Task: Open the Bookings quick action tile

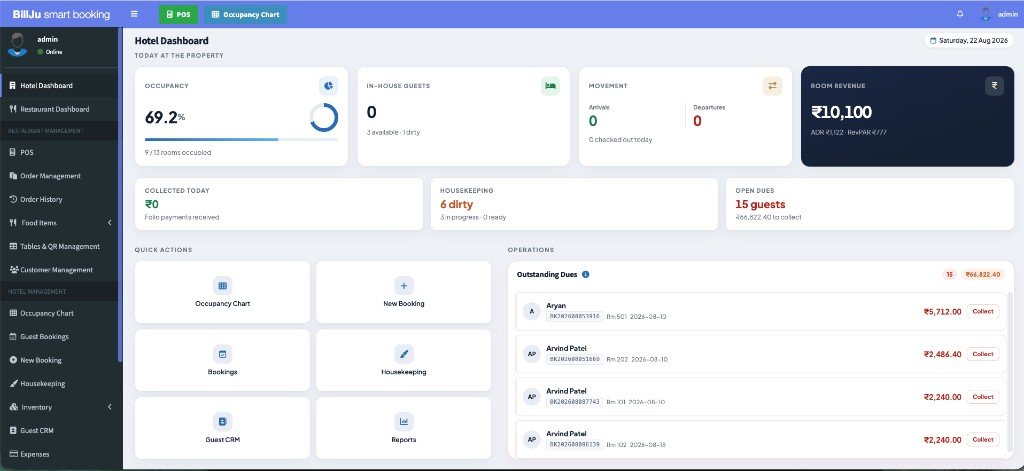Action: (x=223, y=360)
